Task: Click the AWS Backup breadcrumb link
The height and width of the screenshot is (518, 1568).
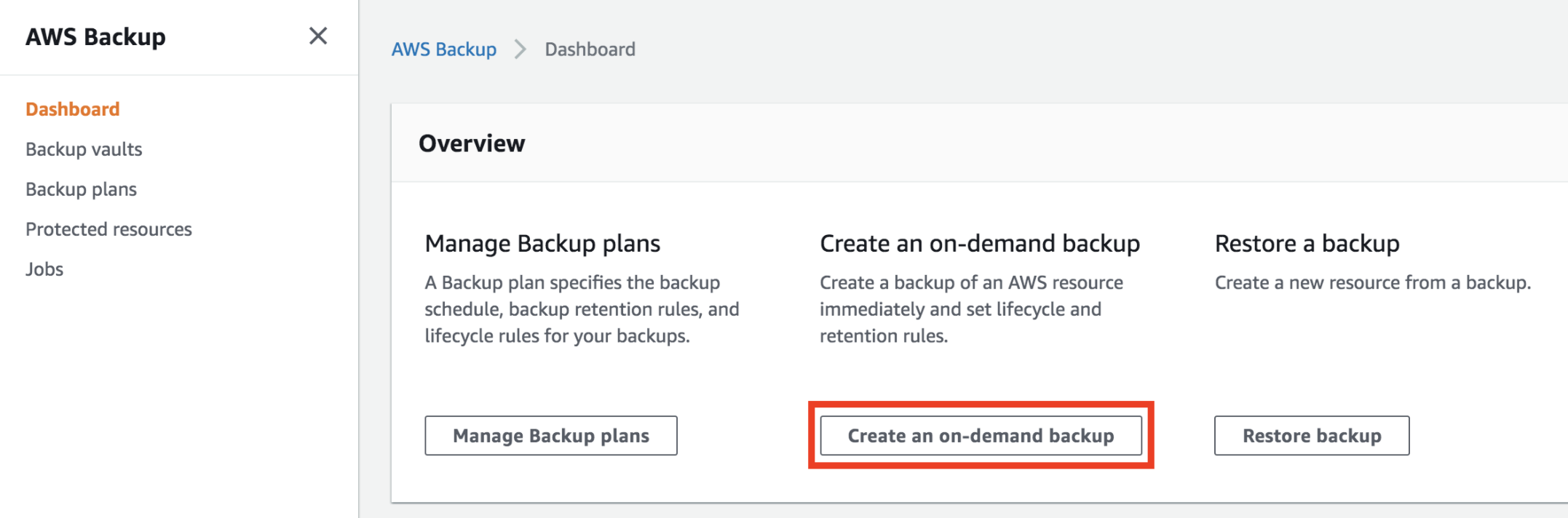Action: (444, 49)
